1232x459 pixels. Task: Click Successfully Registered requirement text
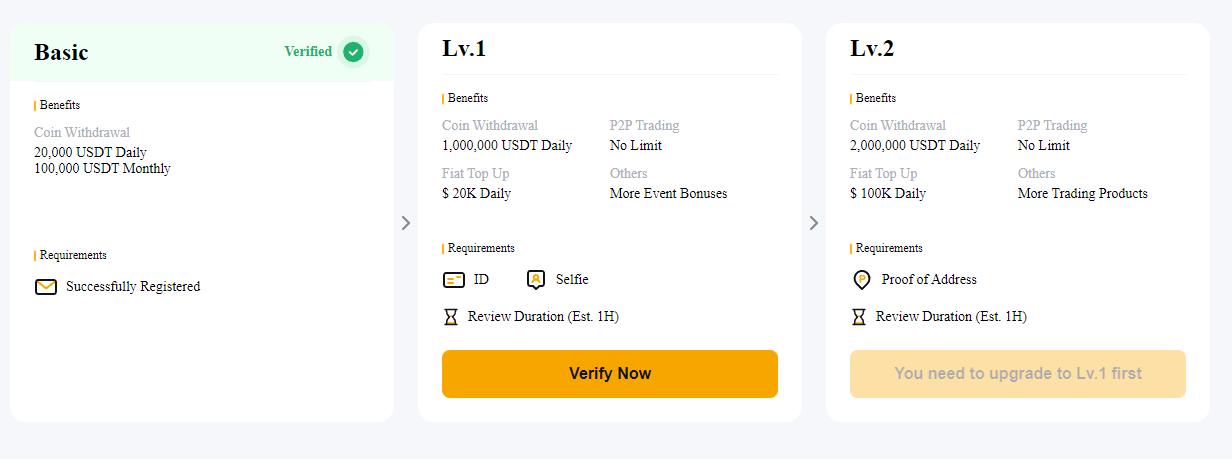133,287
